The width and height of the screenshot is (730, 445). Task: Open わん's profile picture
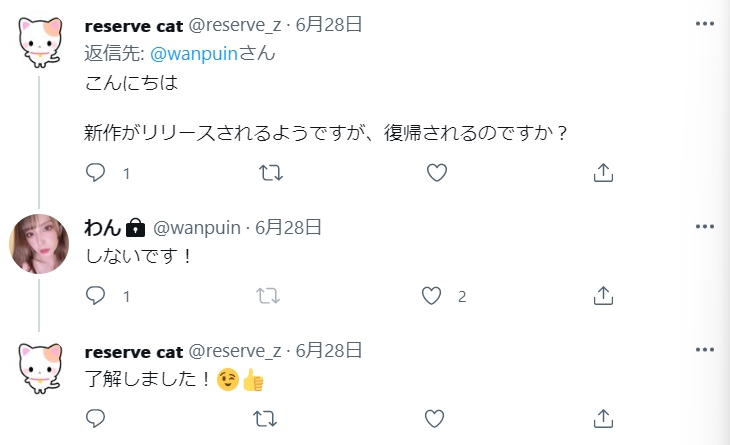[x=39, y=243]
